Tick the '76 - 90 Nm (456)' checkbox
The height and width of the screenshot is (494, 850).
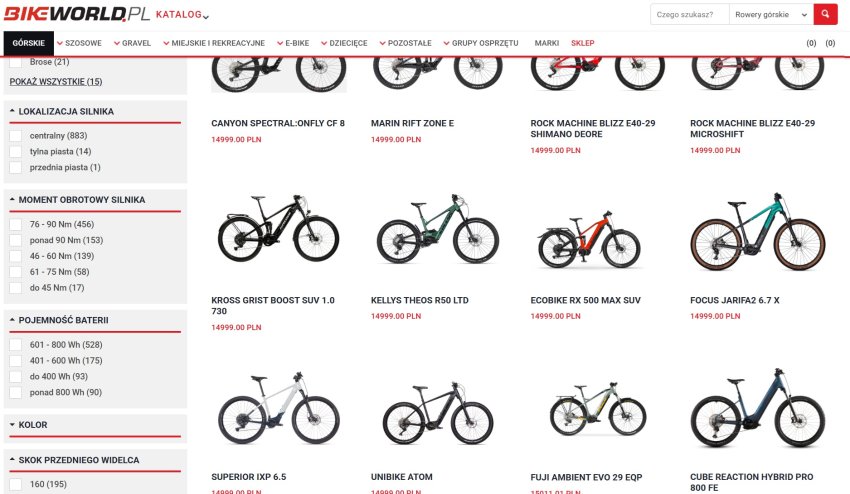16,224
